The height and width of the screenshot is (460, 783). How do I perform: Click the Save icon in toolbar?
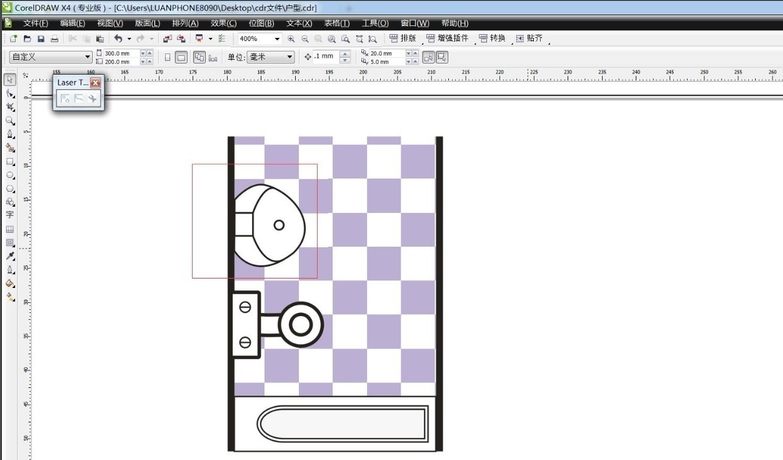(40, 38)
